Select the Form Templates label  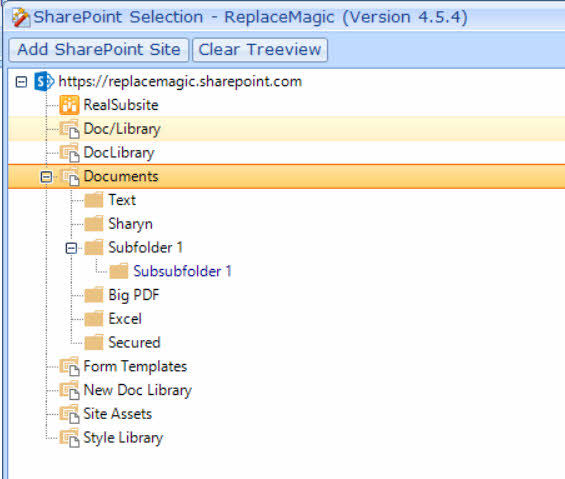(135, 367)
